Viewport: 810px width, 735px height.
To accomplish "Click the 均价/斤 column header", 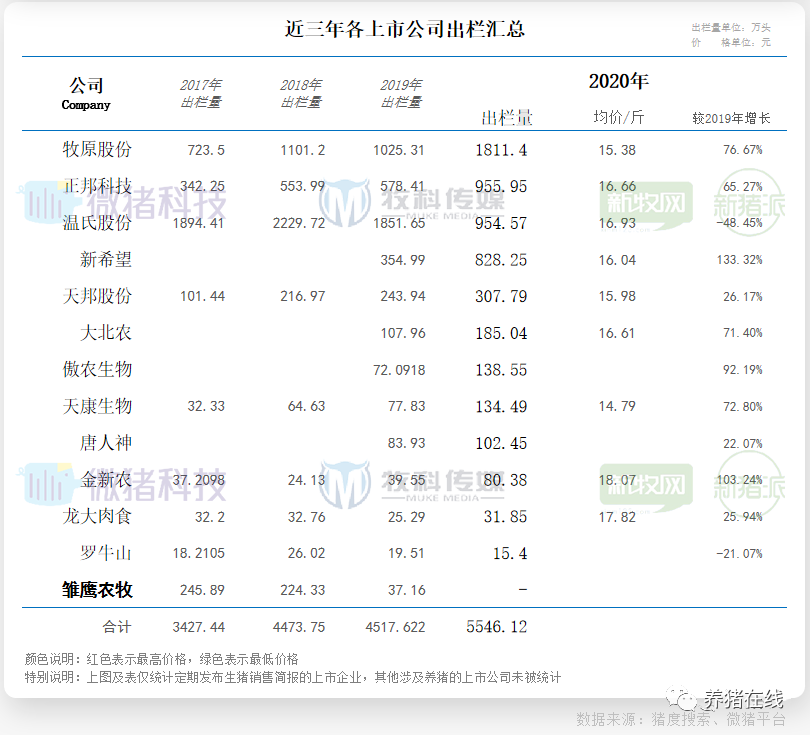I will click(618, 118).
